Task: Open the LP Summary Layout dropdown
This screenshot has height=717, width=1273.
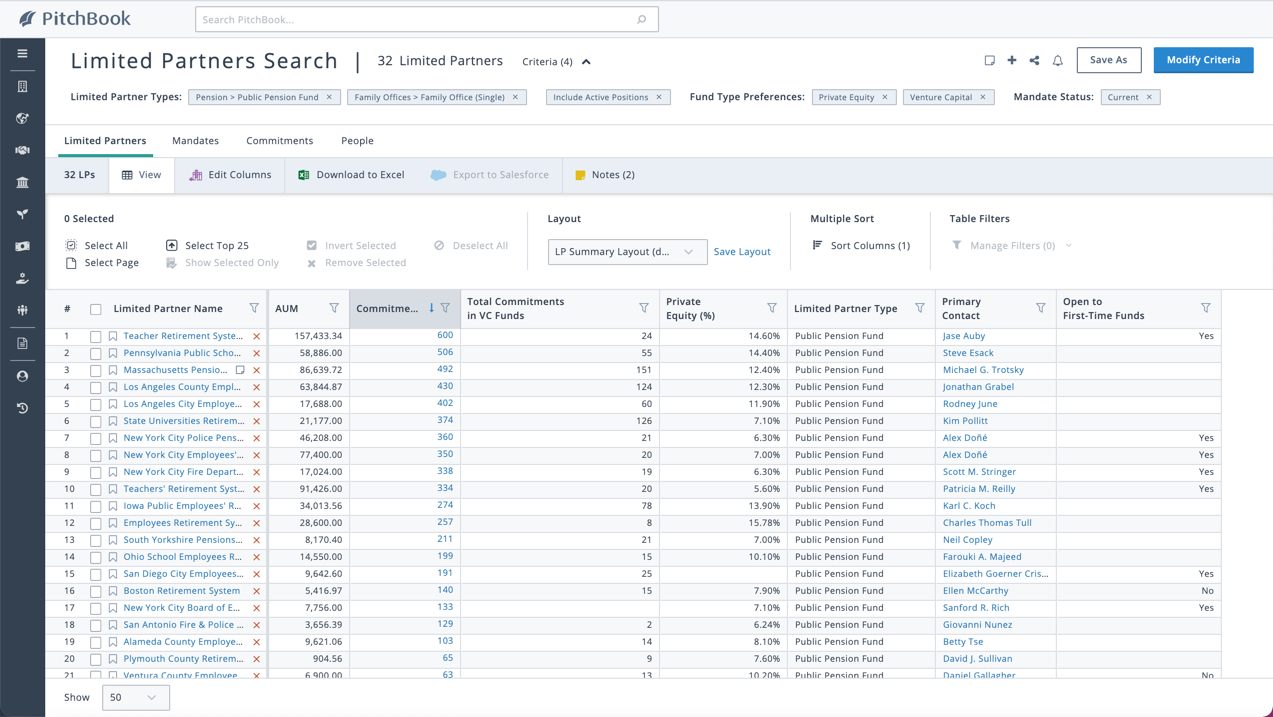Action: 627,252
